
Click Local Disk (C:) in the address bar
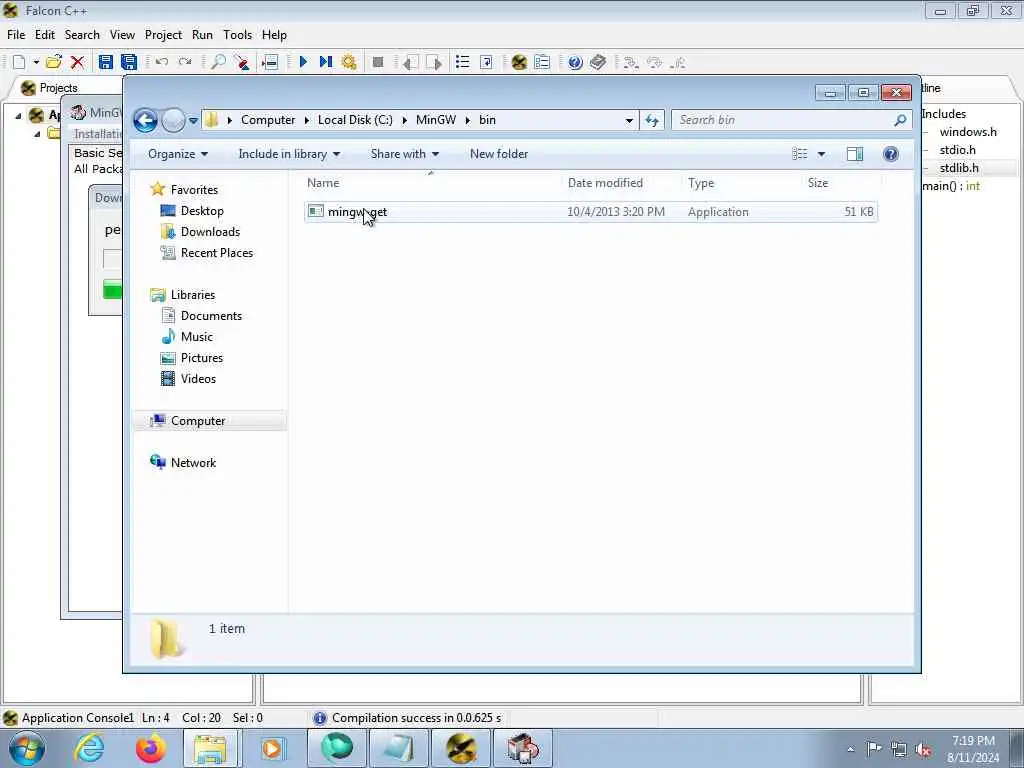click(x=355, y=120)
